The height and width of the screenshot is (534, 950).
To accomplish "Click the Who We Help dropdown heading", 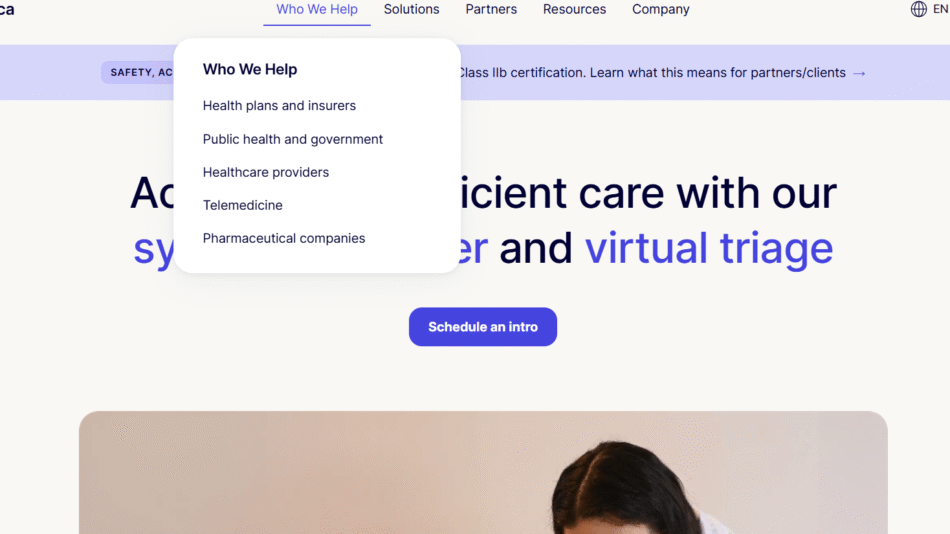I will pyautogui.click(x=250, y=70).
